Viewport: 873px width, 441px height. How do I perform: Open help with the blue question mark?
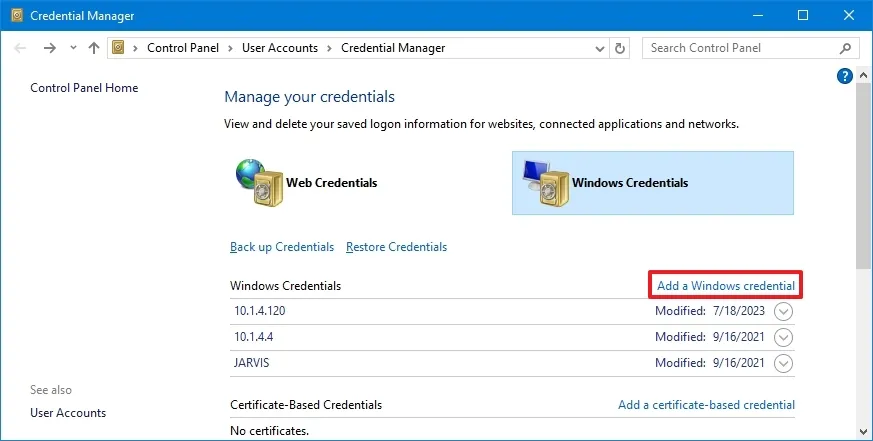pos(845,76)
